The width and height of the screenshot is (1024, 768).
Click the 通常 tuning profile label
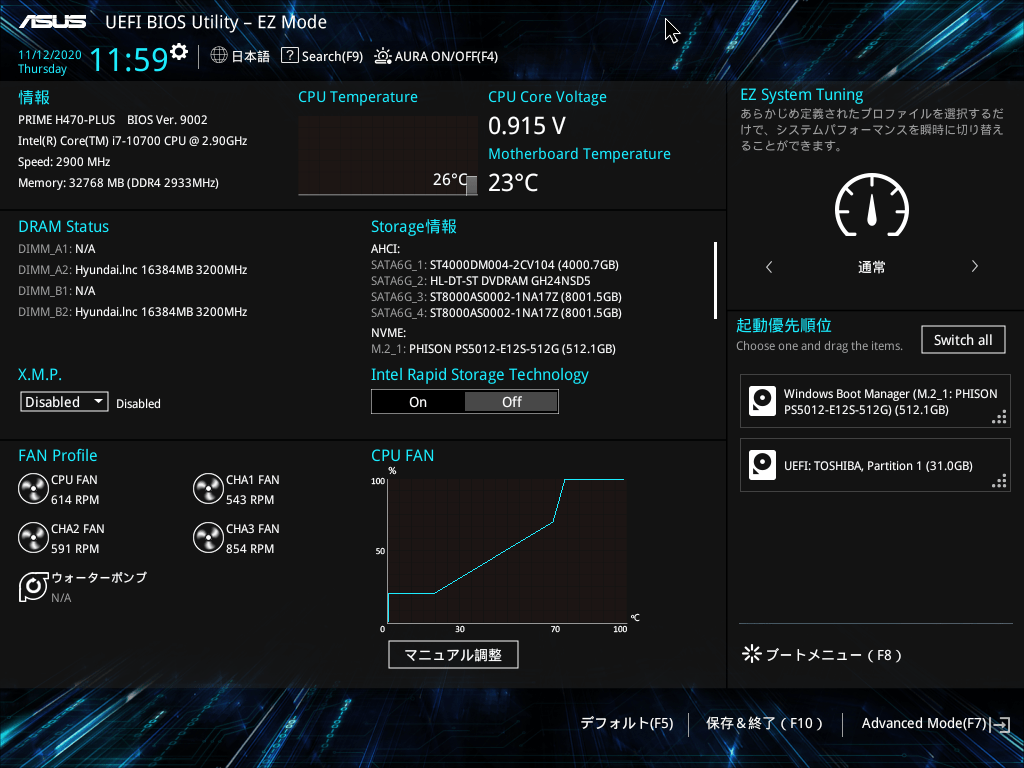pos(872,267)
